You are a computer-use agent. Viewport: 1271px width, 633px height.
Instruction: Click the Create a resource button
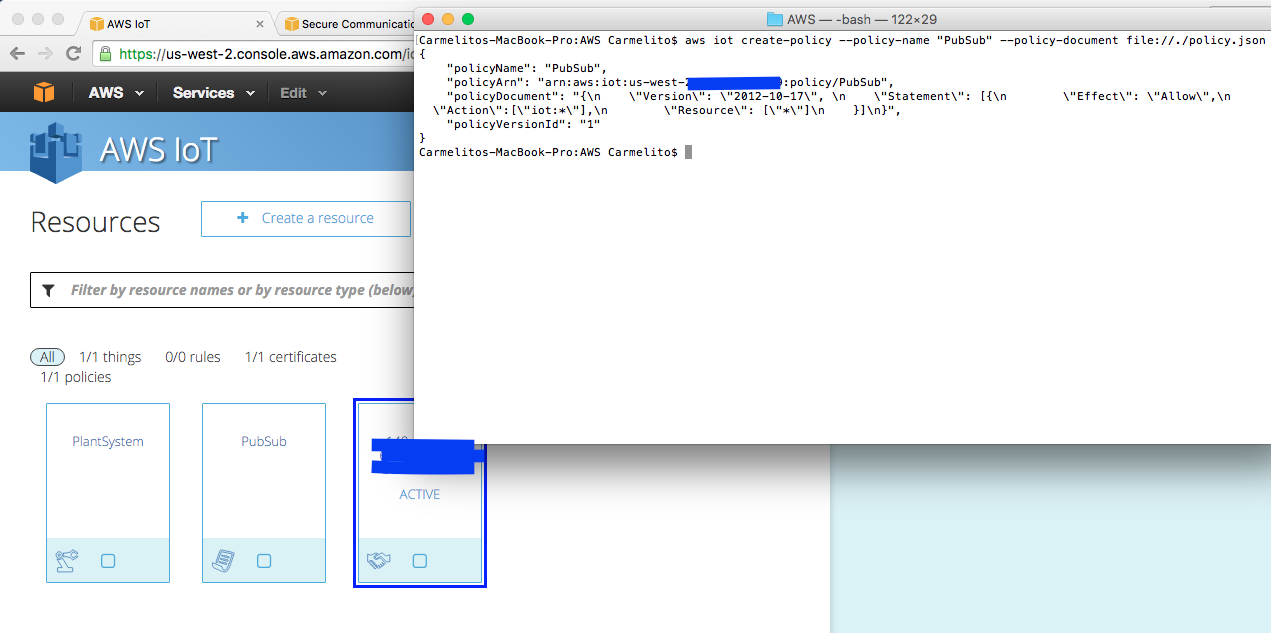click(x=306, y=218)
